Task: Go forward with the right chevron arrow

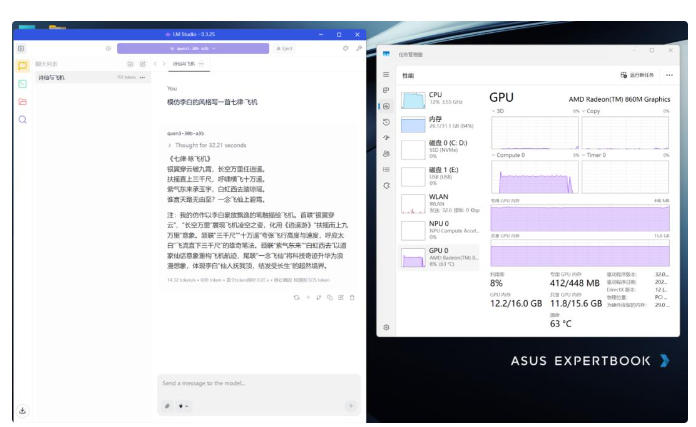Action: tap(164, 64)
